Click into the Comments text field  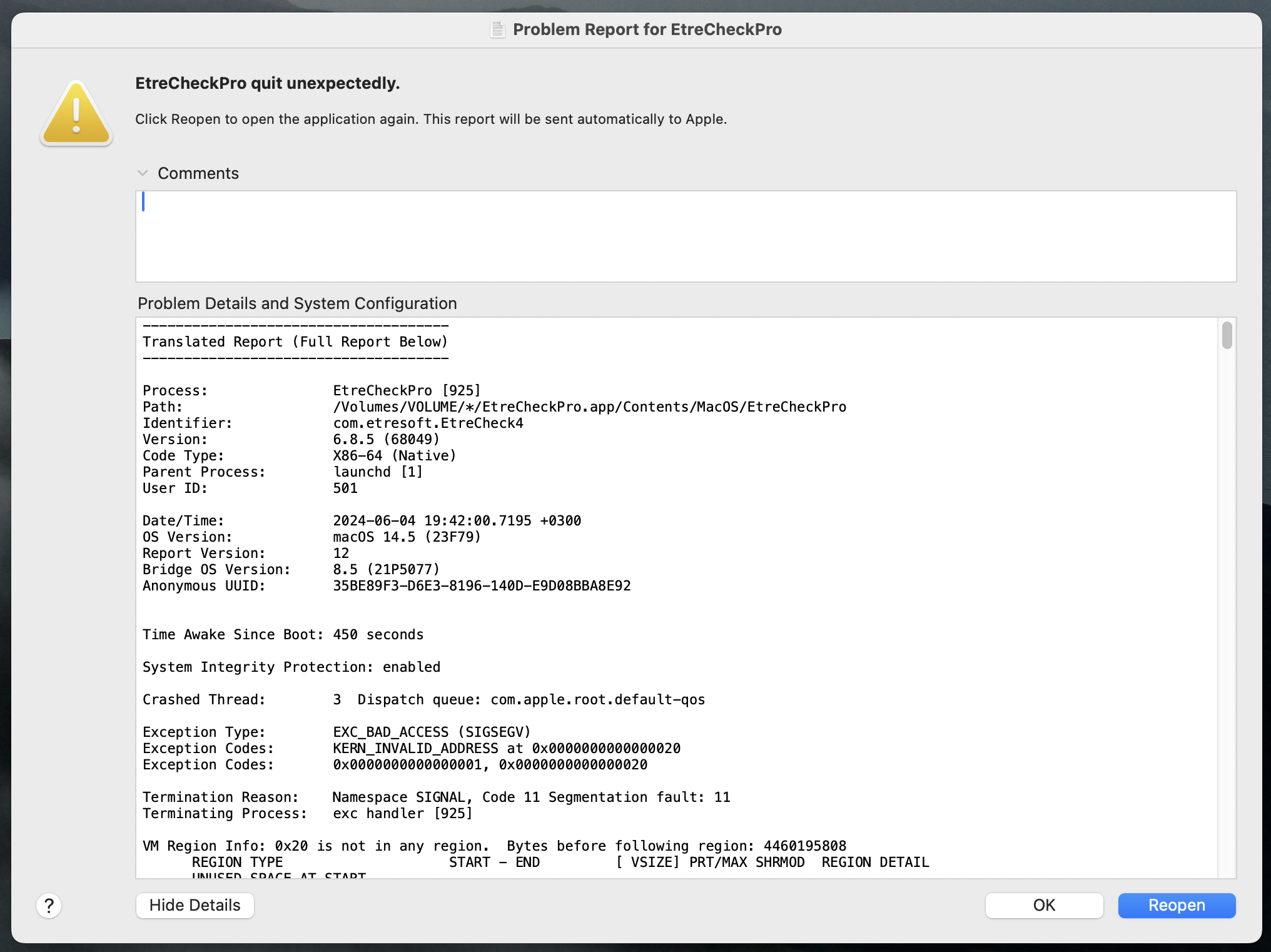pyautogui.click(x=686, y=236)
